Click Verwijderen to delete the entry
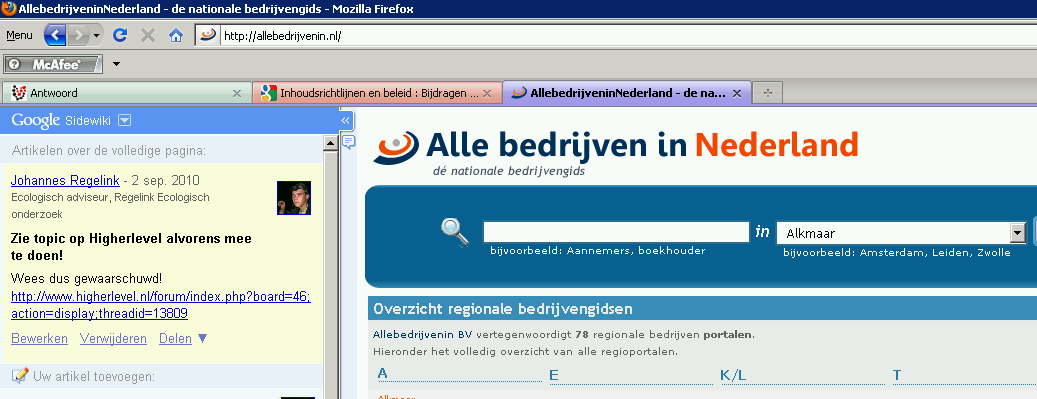Screen dimensions: 1037x399 point(113,339)
